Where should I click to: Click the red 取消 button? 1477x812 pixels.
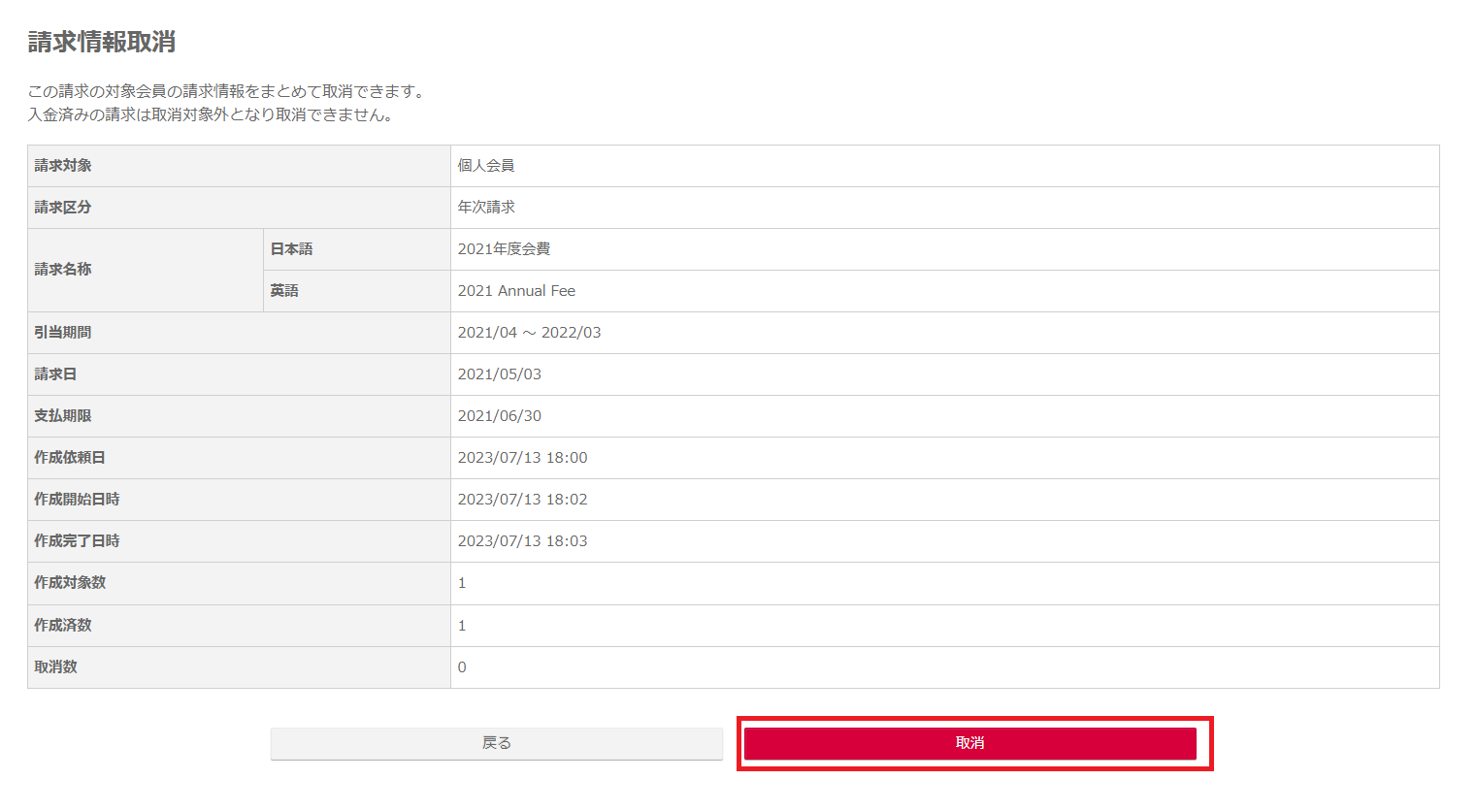pos(969,743)
